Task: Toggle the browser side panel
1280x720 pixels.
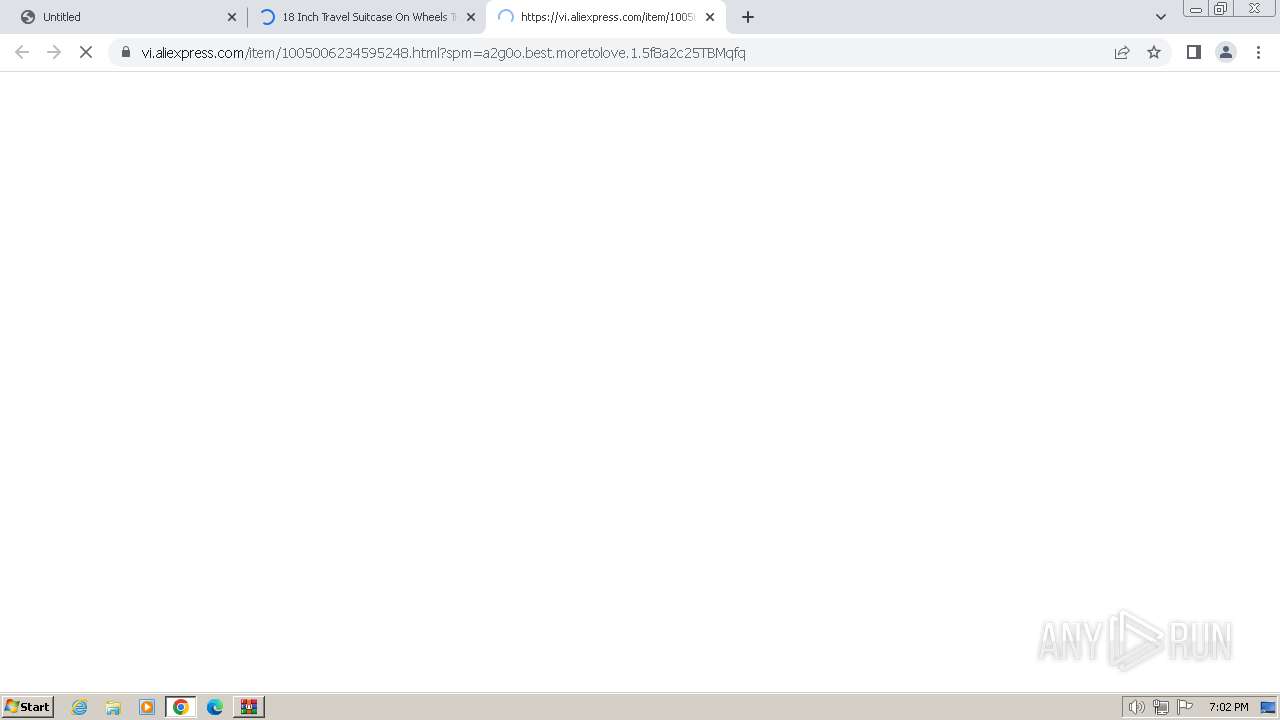Action: [x=1194, y=52]
